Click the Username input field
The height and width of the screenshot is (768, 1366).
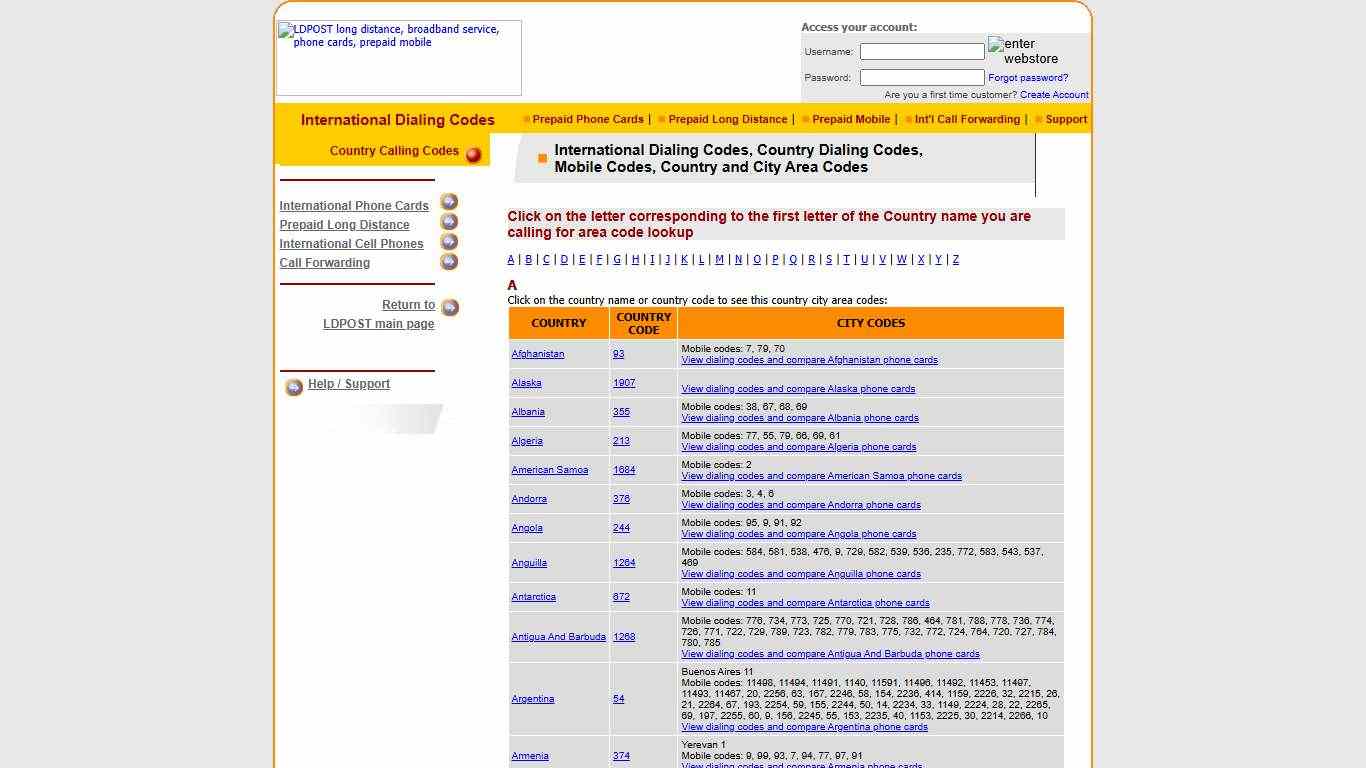click(921, 51)
